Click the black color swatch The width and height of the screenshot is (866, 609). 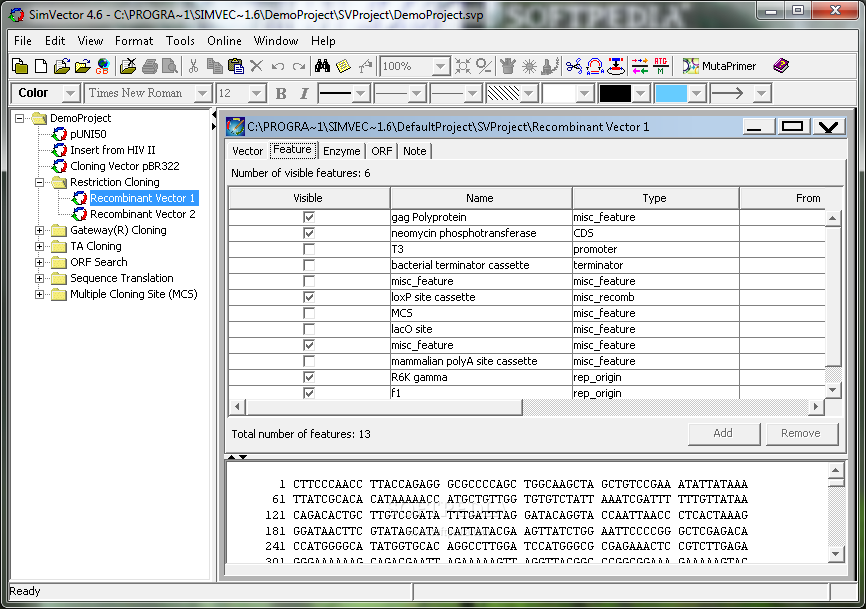point(615,93)
